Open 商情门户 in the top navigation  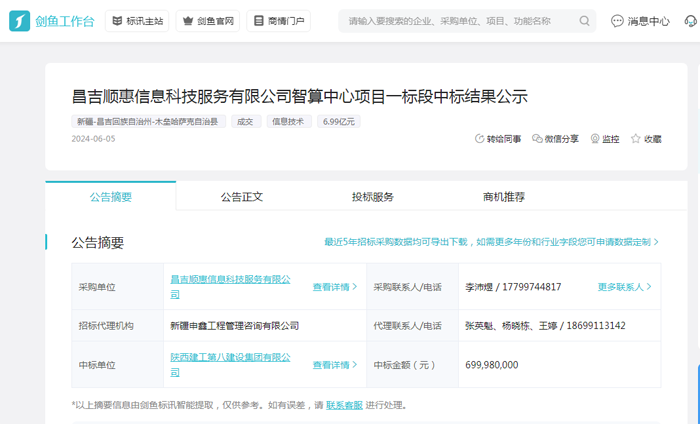278,21
